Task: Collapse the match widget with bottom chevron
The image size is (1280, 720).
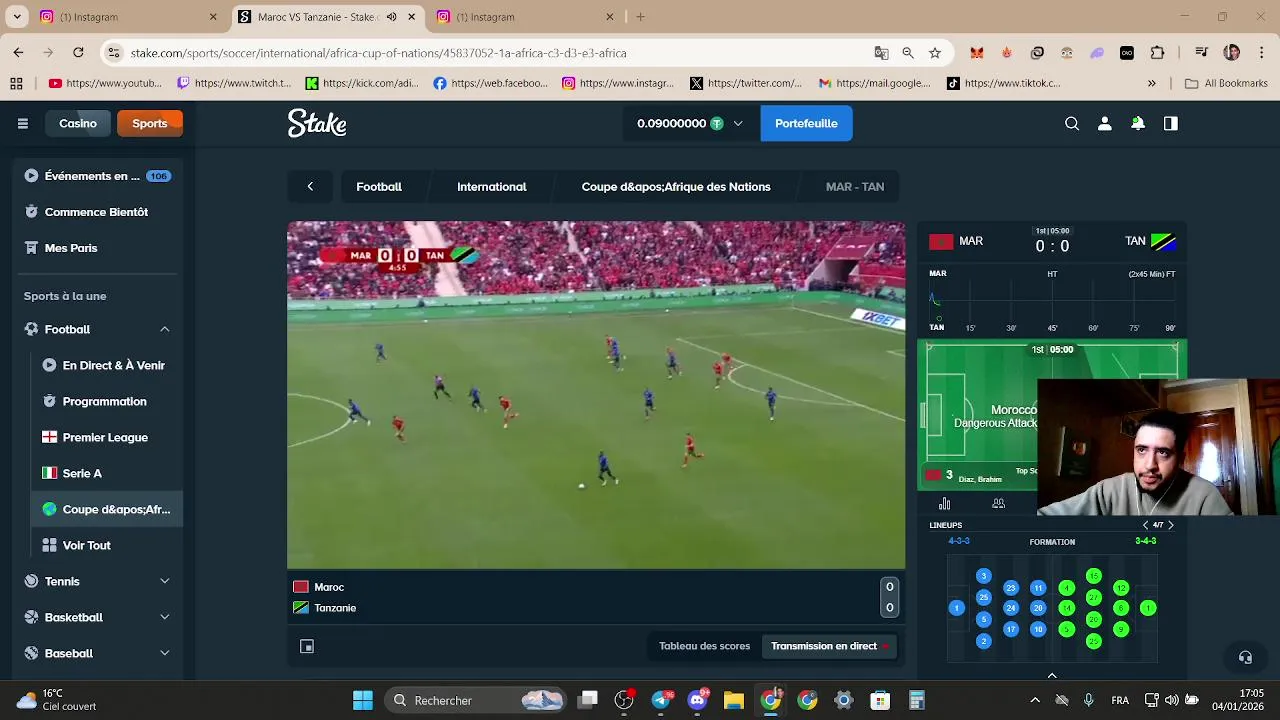Action: [1052, 676]
